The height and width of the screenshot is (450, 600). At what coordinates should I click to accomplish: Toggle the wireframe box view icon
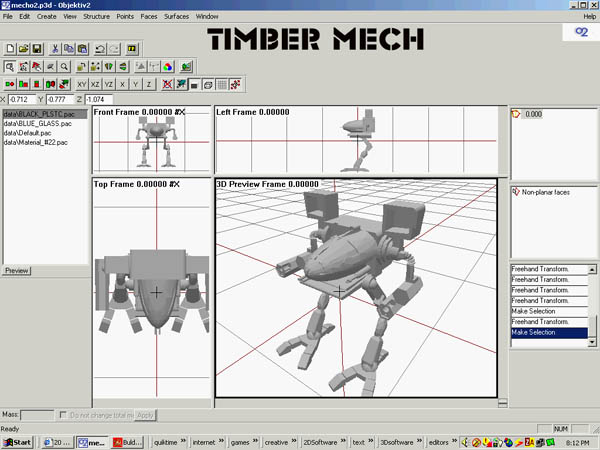tap(208, 84)
